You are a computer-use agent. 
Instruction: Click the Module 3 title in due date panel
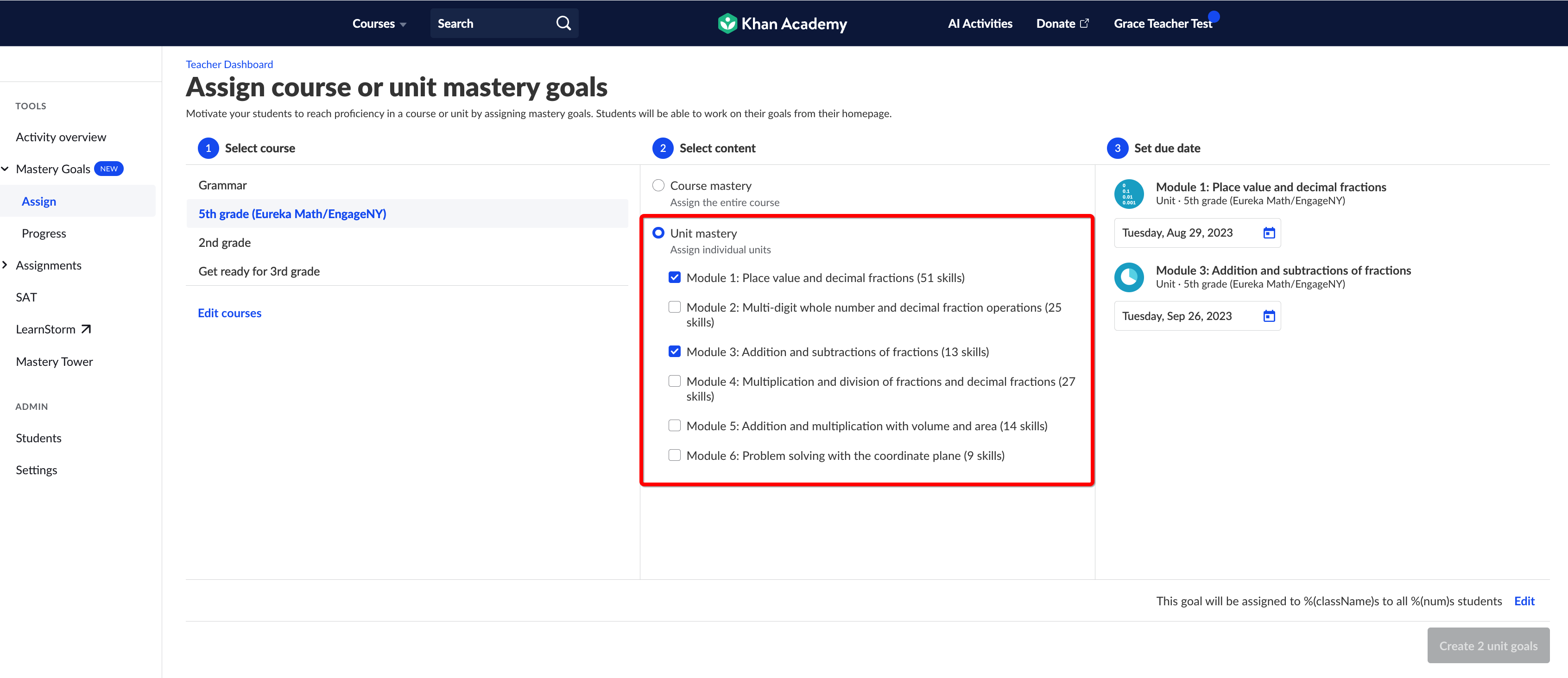point(1283,270)
